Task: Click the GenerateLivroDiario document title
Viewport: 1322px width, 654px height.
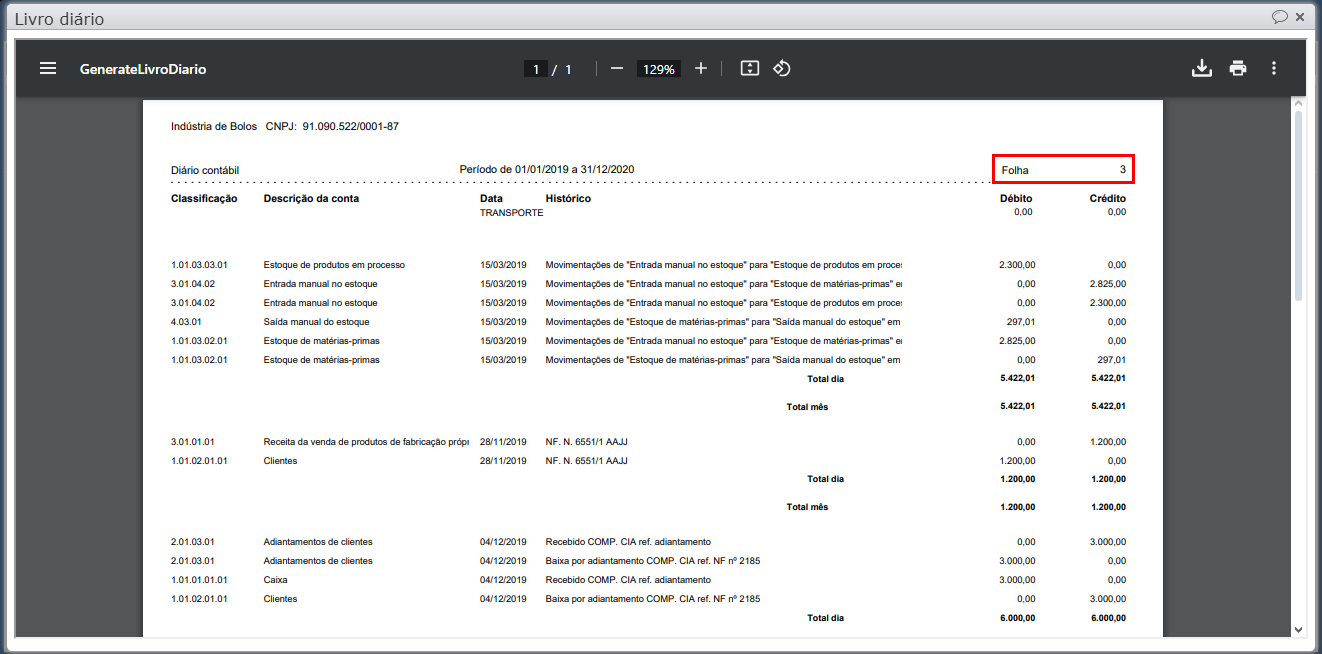Action: pyautogui.click(x=143, y=69)
